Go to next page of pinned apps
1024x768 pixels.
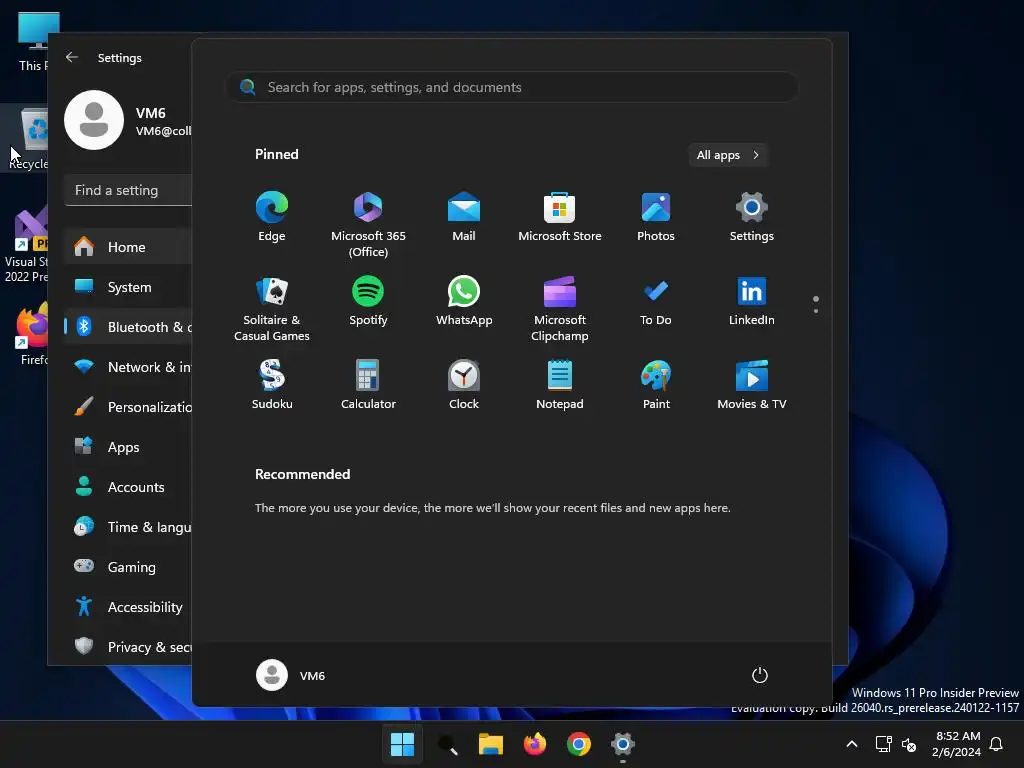point(816,311)
